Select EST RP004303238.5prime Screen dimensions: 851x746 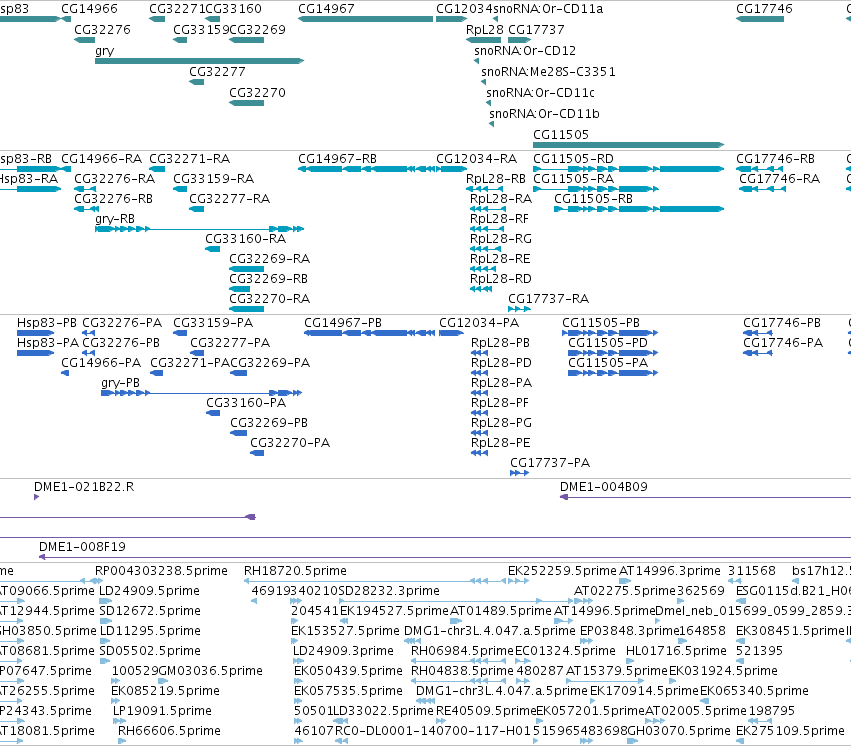pos(161,571)
